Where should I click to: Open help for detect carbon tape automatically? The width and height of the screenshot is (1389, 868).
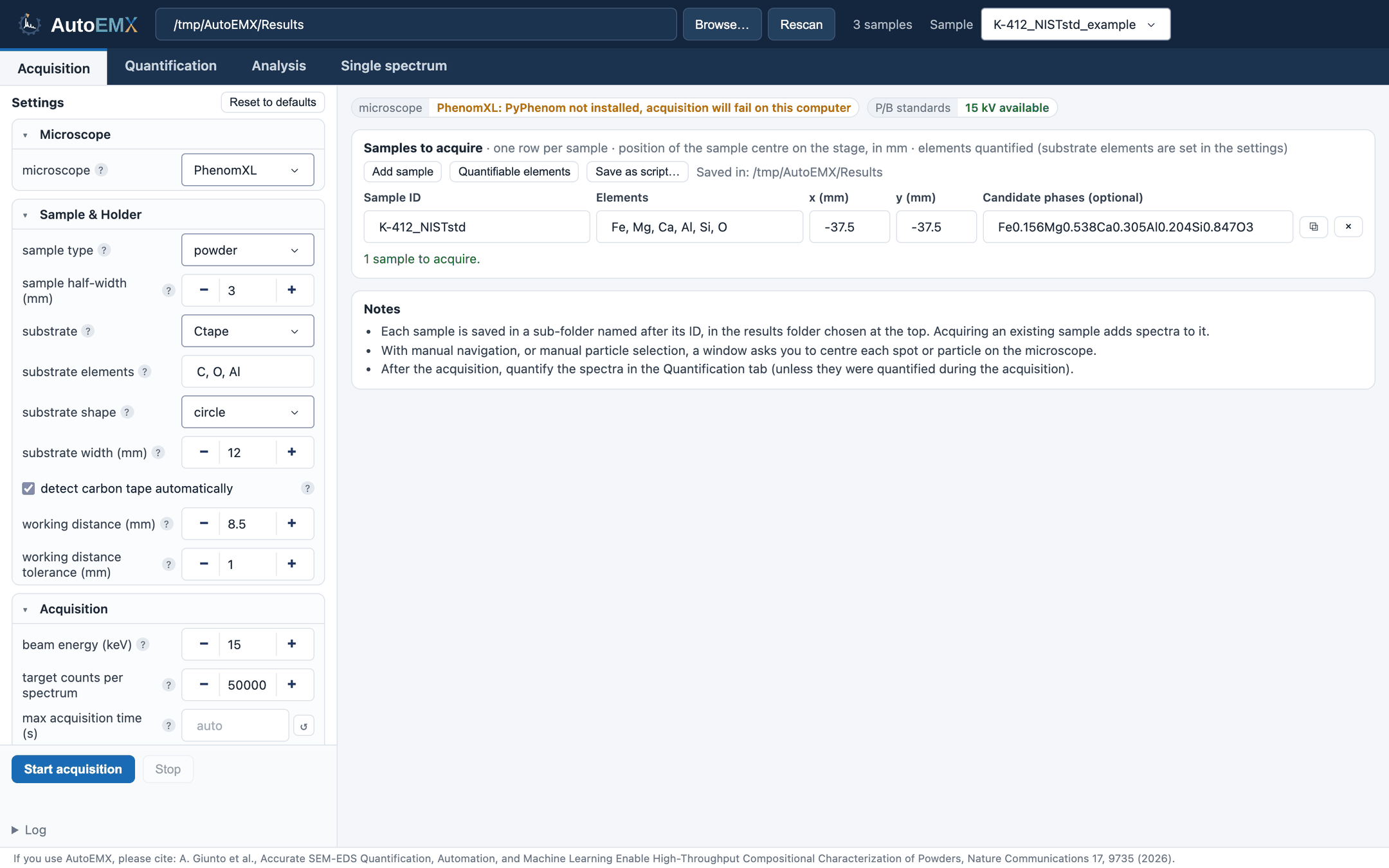click(x=307, y=489)
